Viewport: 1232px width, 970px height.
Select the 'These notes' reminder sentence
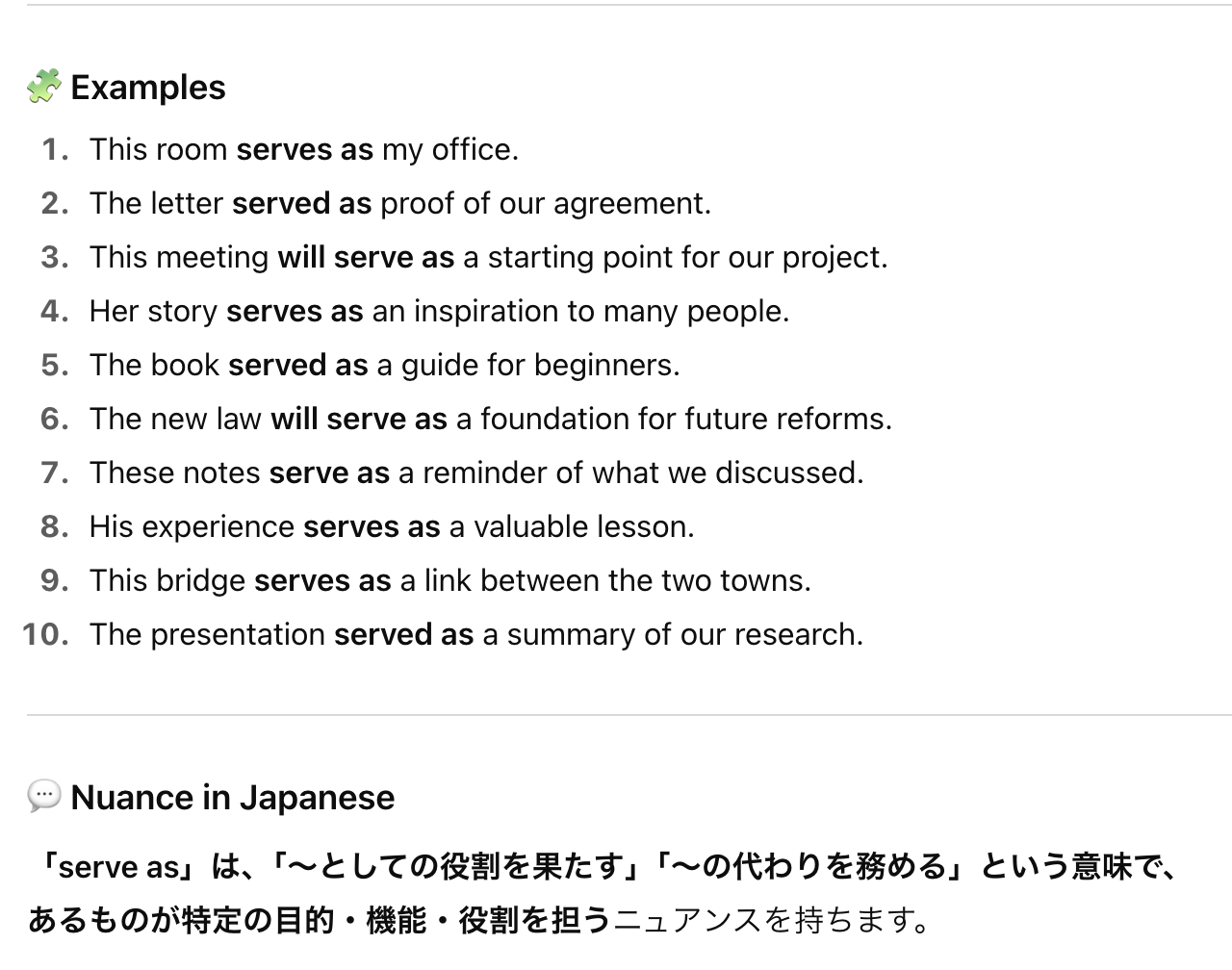point(476,473)
